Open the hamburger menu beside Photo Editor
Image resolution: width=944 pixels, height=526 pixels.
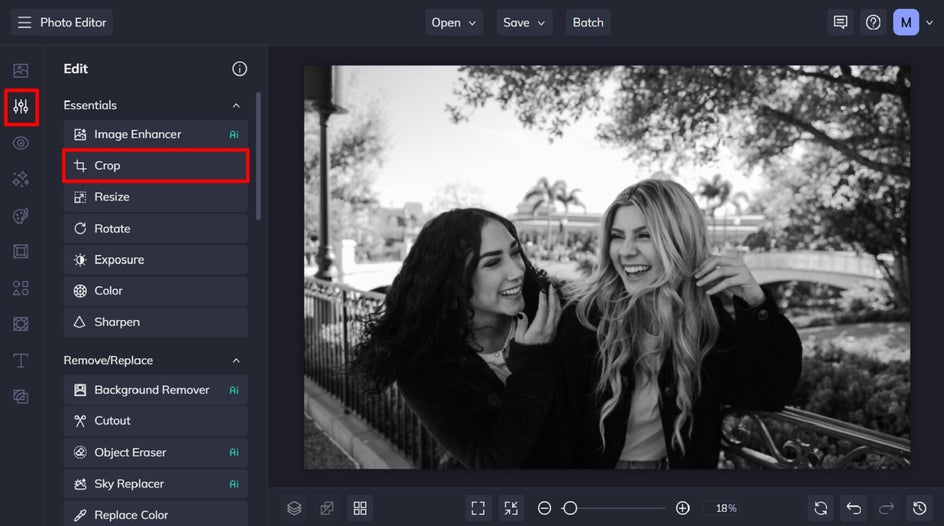click(24, 23)
